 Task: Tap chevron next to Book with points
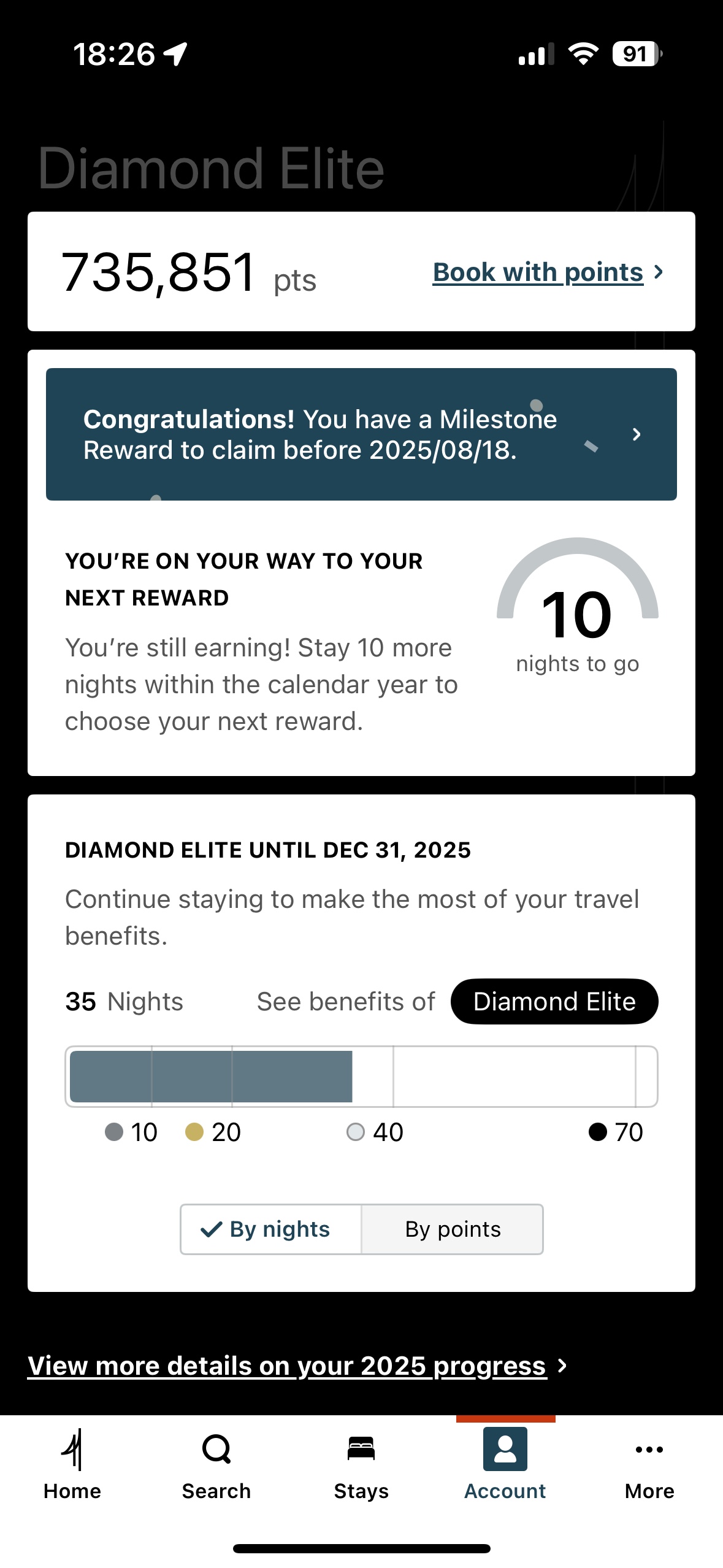point(659,272)
